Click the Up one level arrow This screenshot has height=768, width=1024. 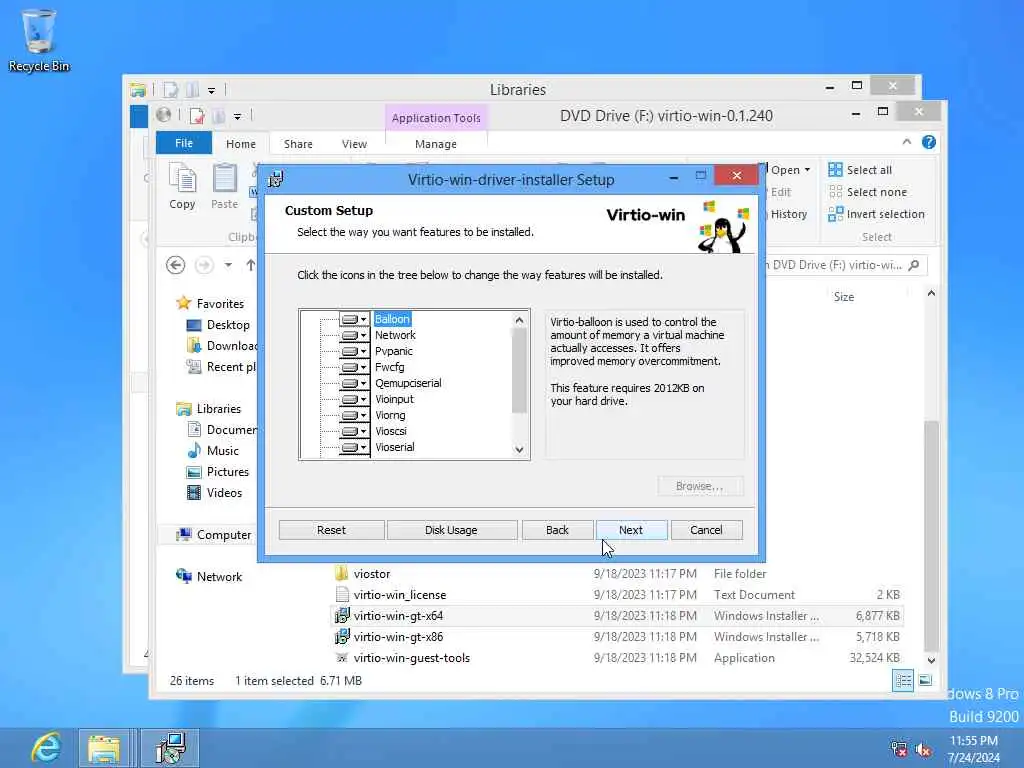tap(251, 265)
